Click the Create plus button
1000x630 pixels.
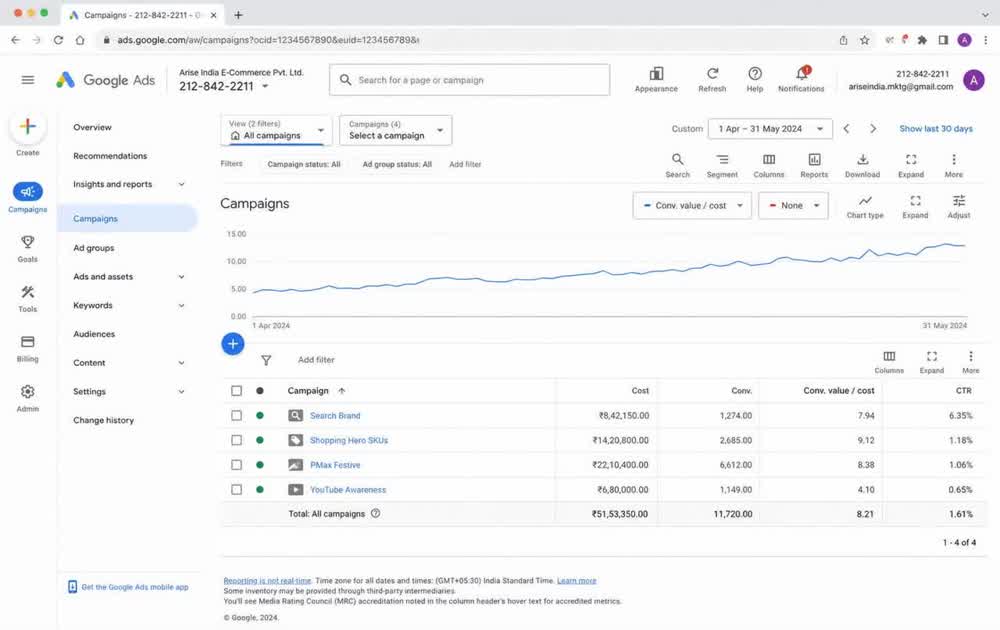[x=27, y=126]
